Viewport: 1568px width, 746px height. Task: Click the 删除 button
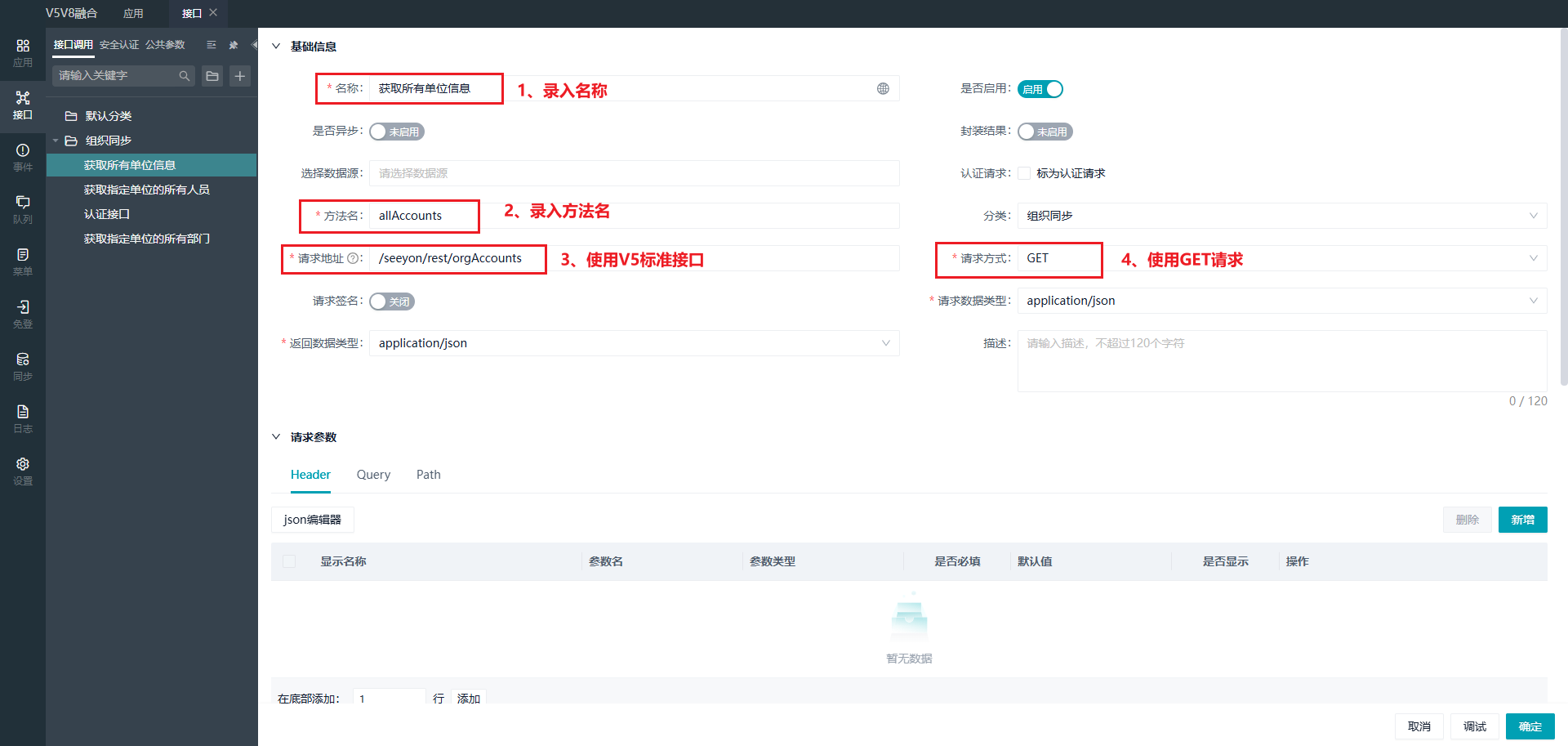(x=1467, y=520)
